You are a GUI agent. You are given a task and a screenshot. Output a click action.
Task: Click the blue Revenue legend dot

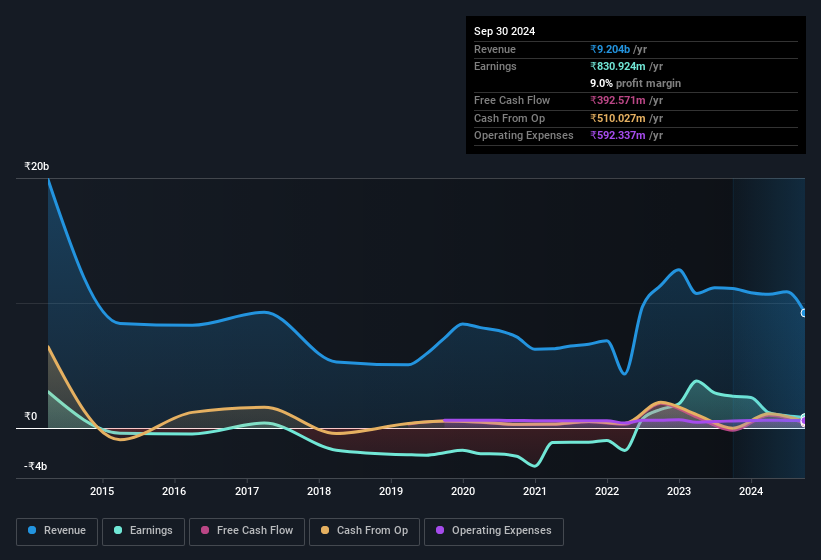coord(32,530)
